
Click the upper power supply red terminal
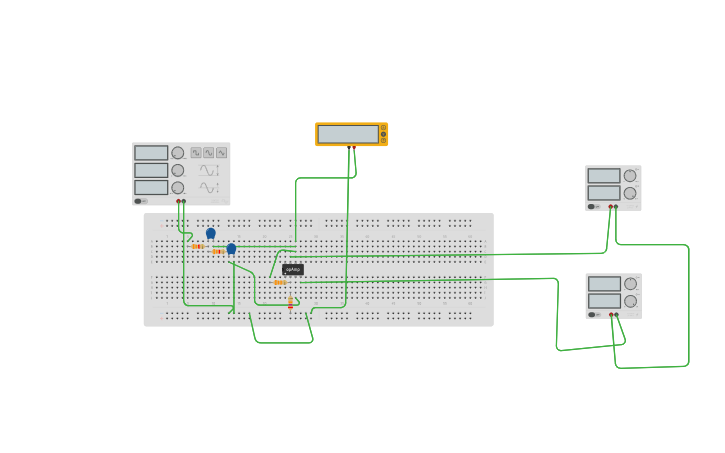pos(610,207)
